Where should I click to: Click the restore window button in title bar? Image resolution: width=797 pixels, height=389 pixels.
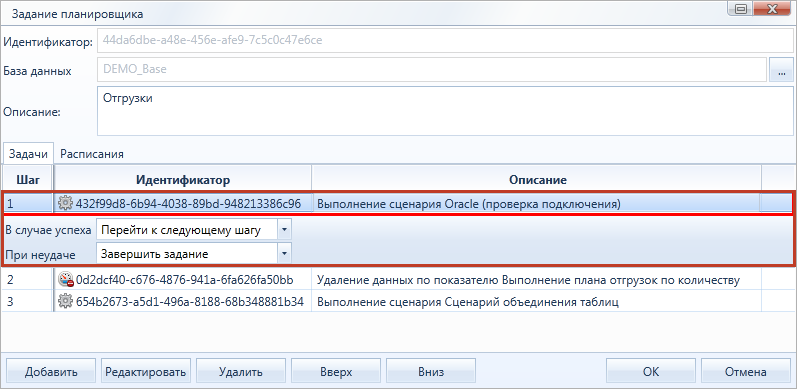pos(740,9)
